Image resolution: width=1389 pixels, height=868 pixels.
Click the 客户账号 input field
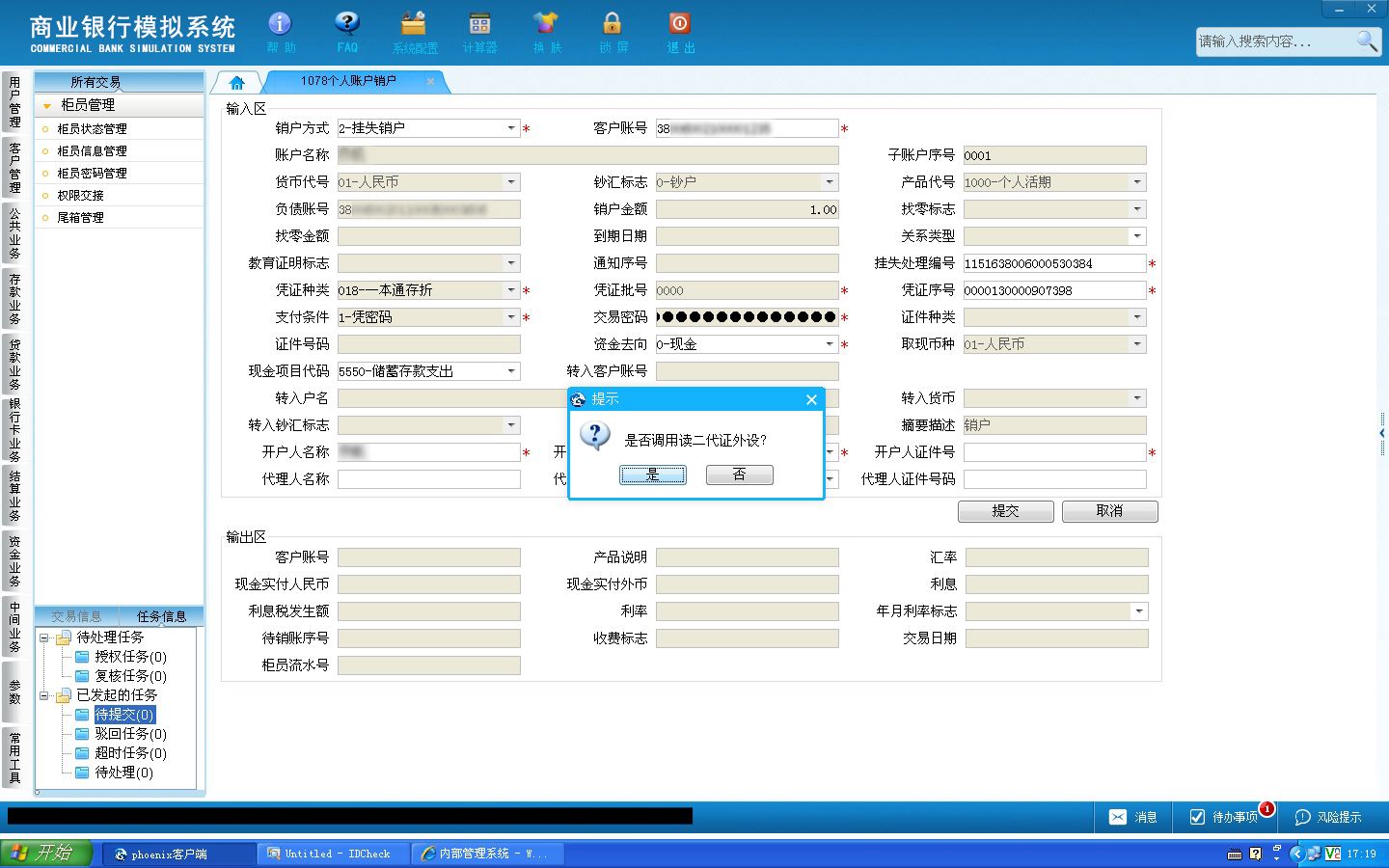pos(748,128)
